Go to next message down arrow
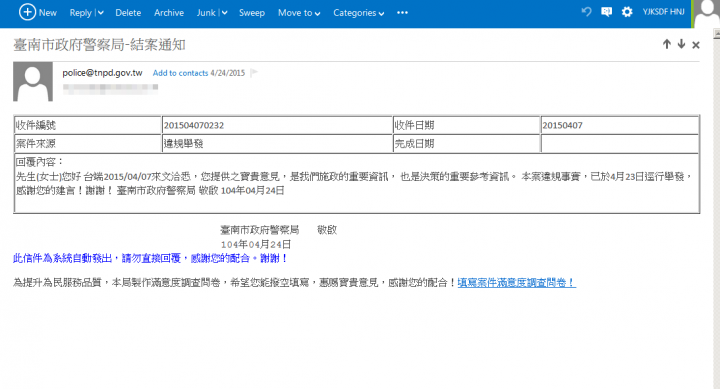720x389 pixels. [681, 44]
